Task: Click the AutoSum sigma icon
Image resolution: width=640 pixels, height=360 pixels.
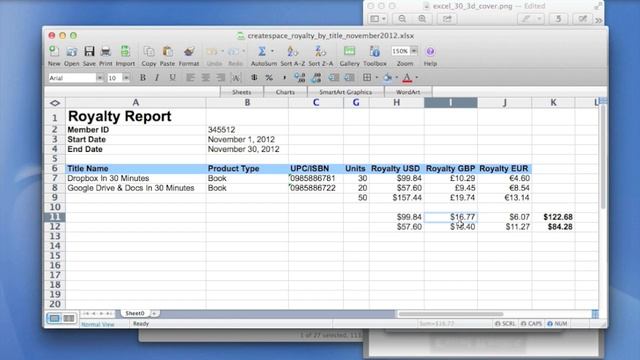Action: [262, 51]
